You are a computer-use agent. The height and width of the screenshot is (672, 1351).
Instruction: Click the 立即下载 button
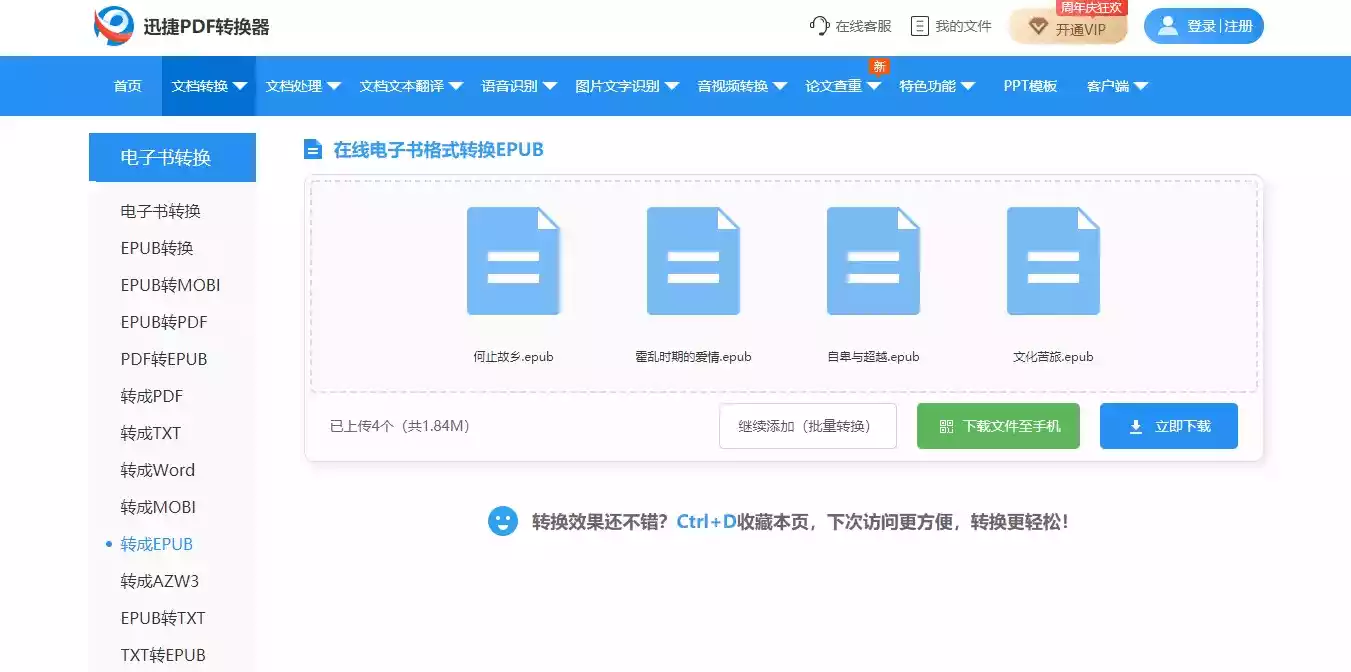pos(1168,426)
